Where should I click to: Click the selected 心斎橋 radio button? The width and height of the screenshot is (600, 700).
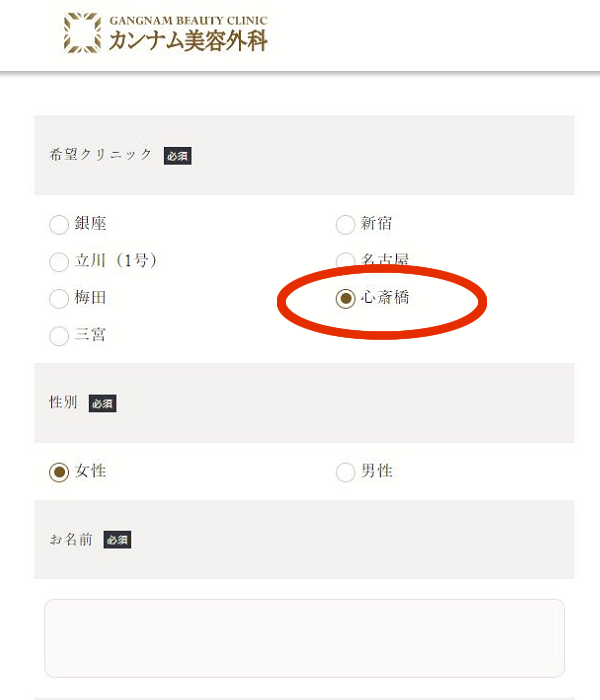point(345,299)
